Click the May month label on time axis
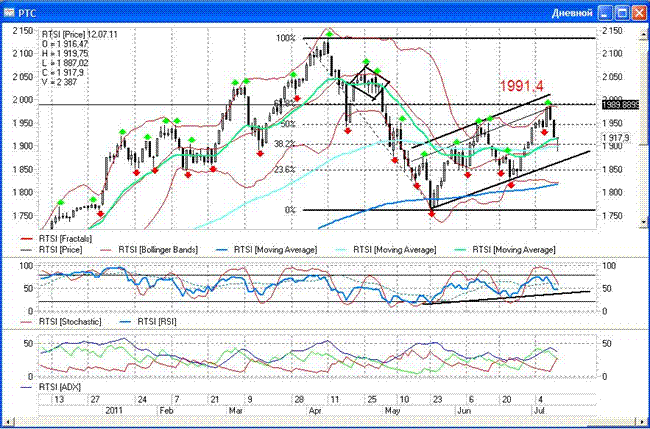Image resolution: width=650 pixels, height=429 pixels. (x=392, y=411)
